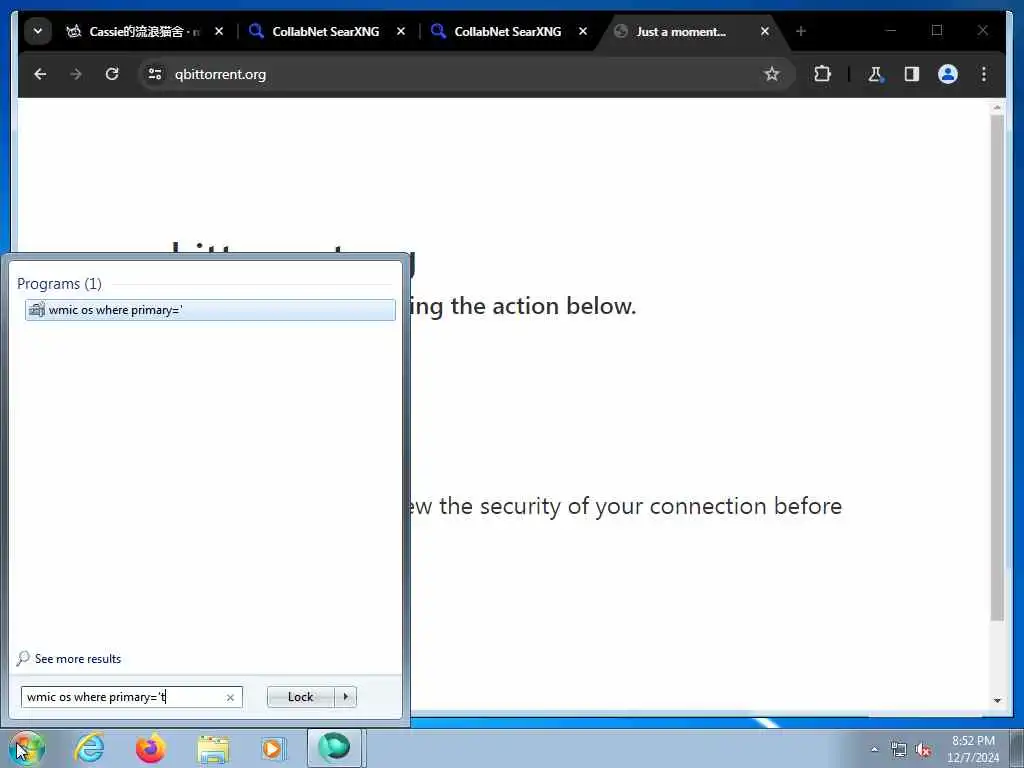This screenshot has height=768, width=1024.
Task: Open Chrome three-dot menu
Action: point(984,74)
